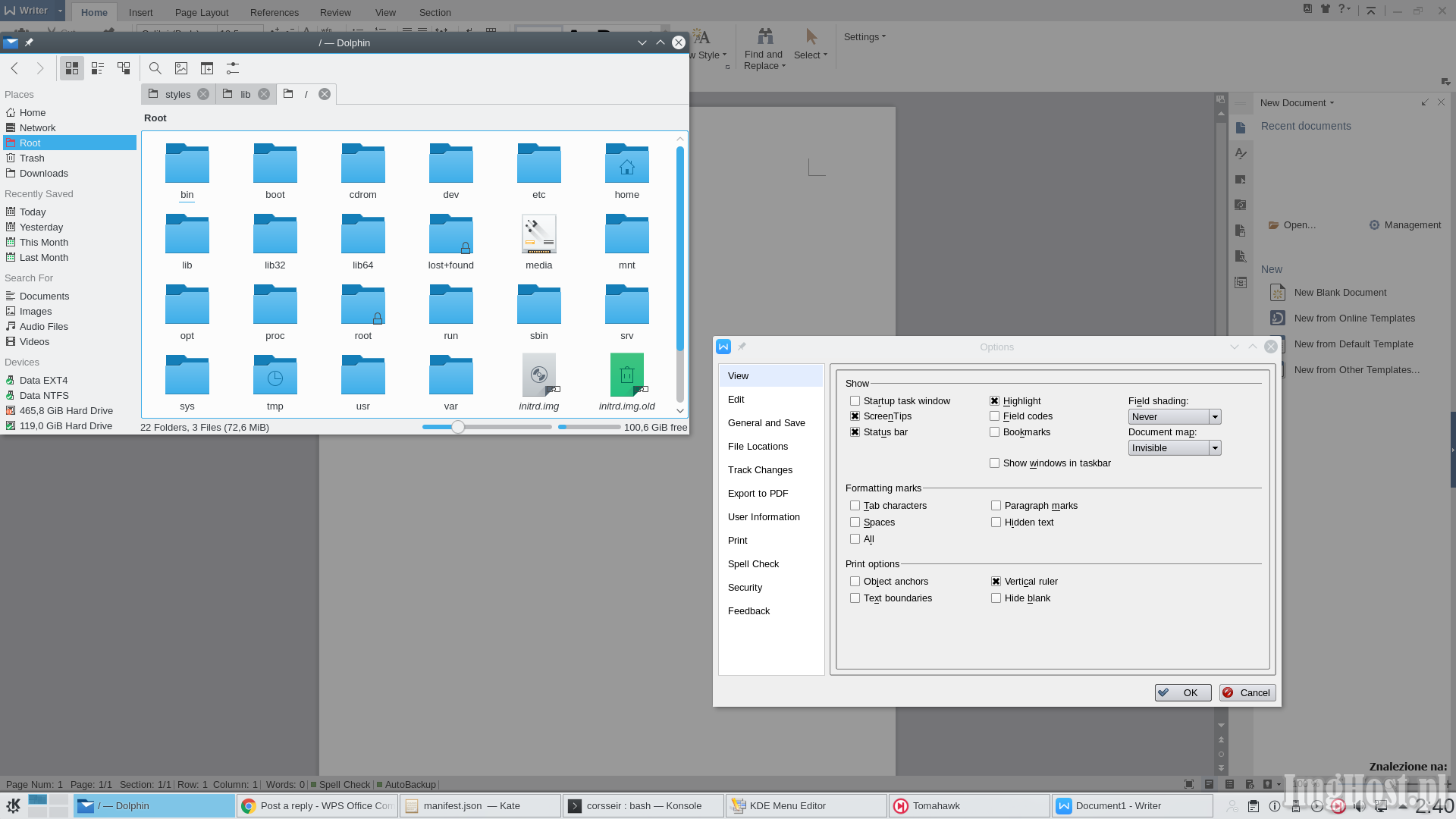Open Export to PDF options page
Viewport: 1456px width, 819px height.
770,494
